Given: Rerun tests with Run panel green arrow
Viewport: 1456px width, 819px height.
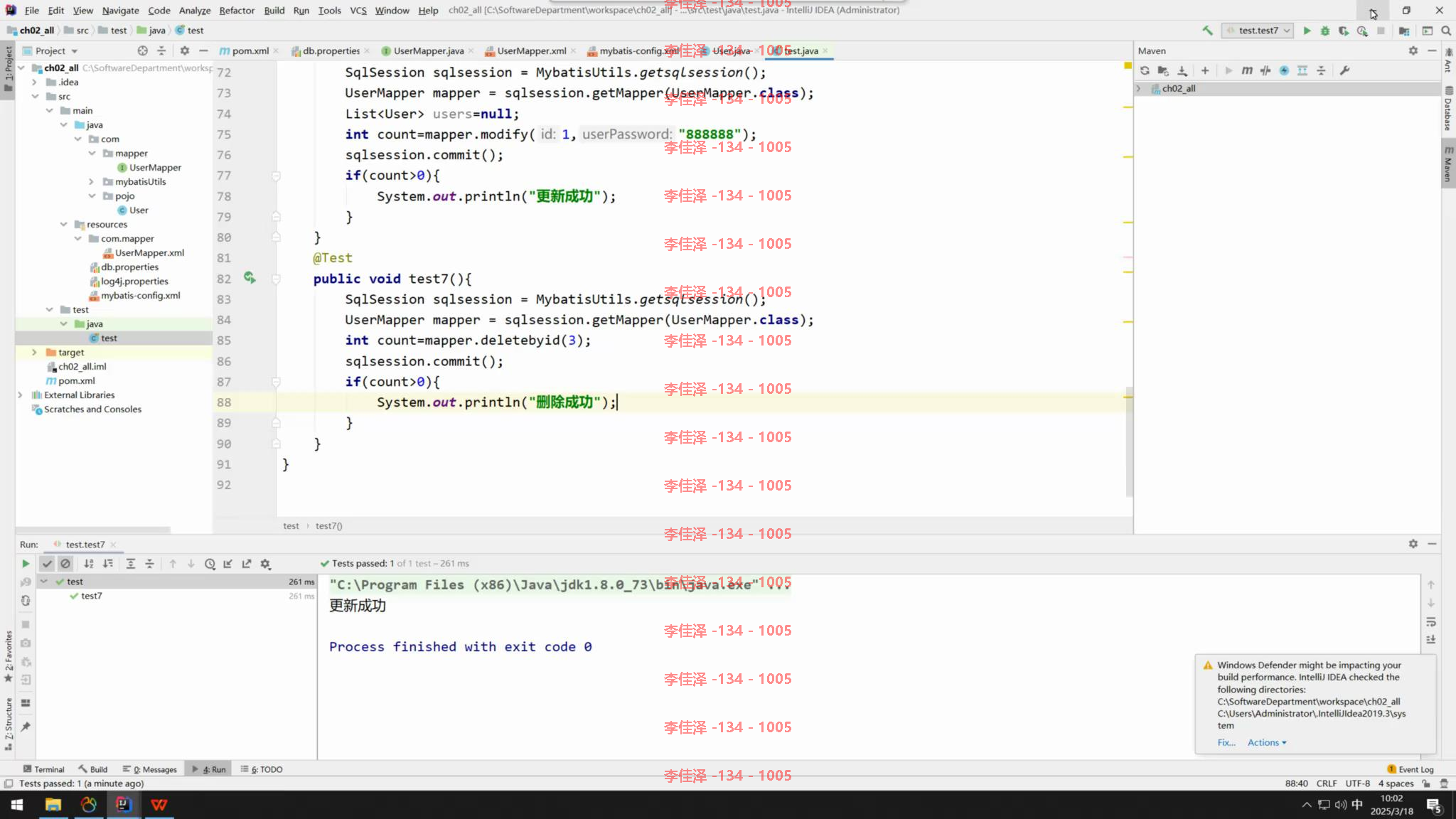Looking at the screenshot, I should tap(26, 564).
